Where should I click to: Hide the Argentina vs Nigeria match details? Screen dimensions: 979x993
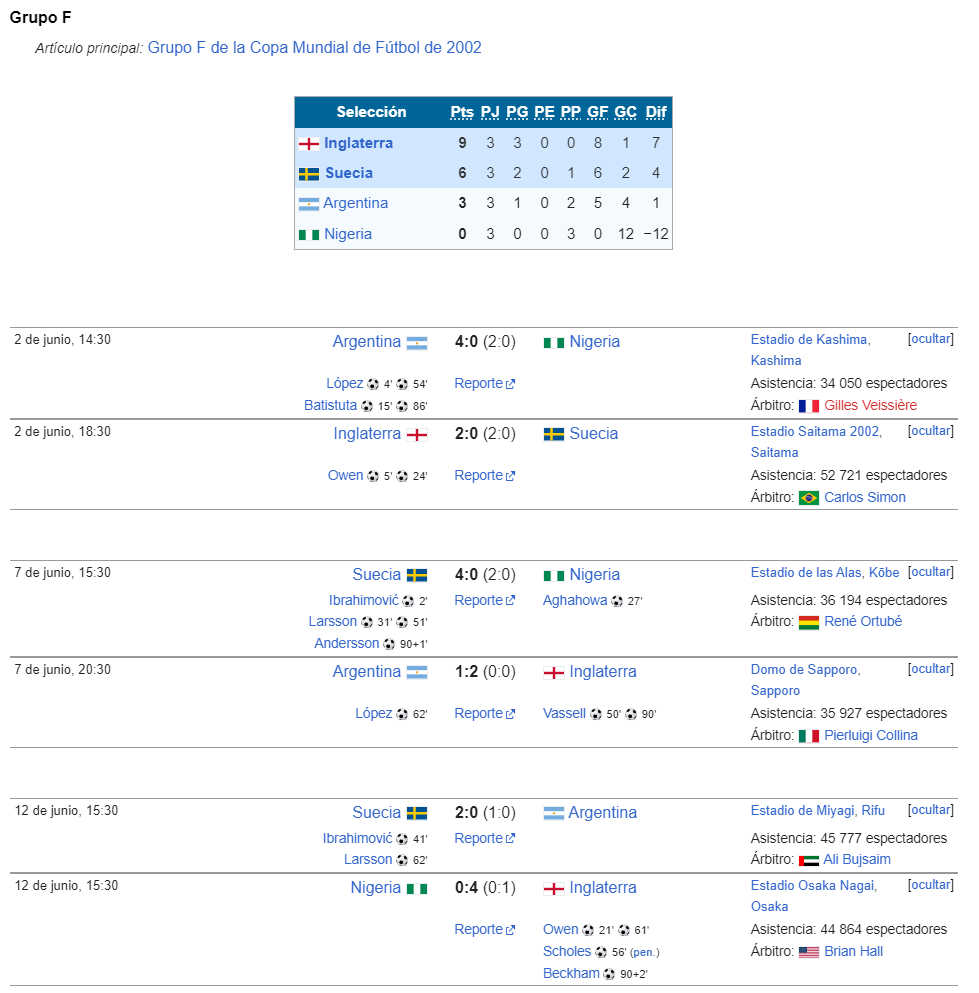930,339
